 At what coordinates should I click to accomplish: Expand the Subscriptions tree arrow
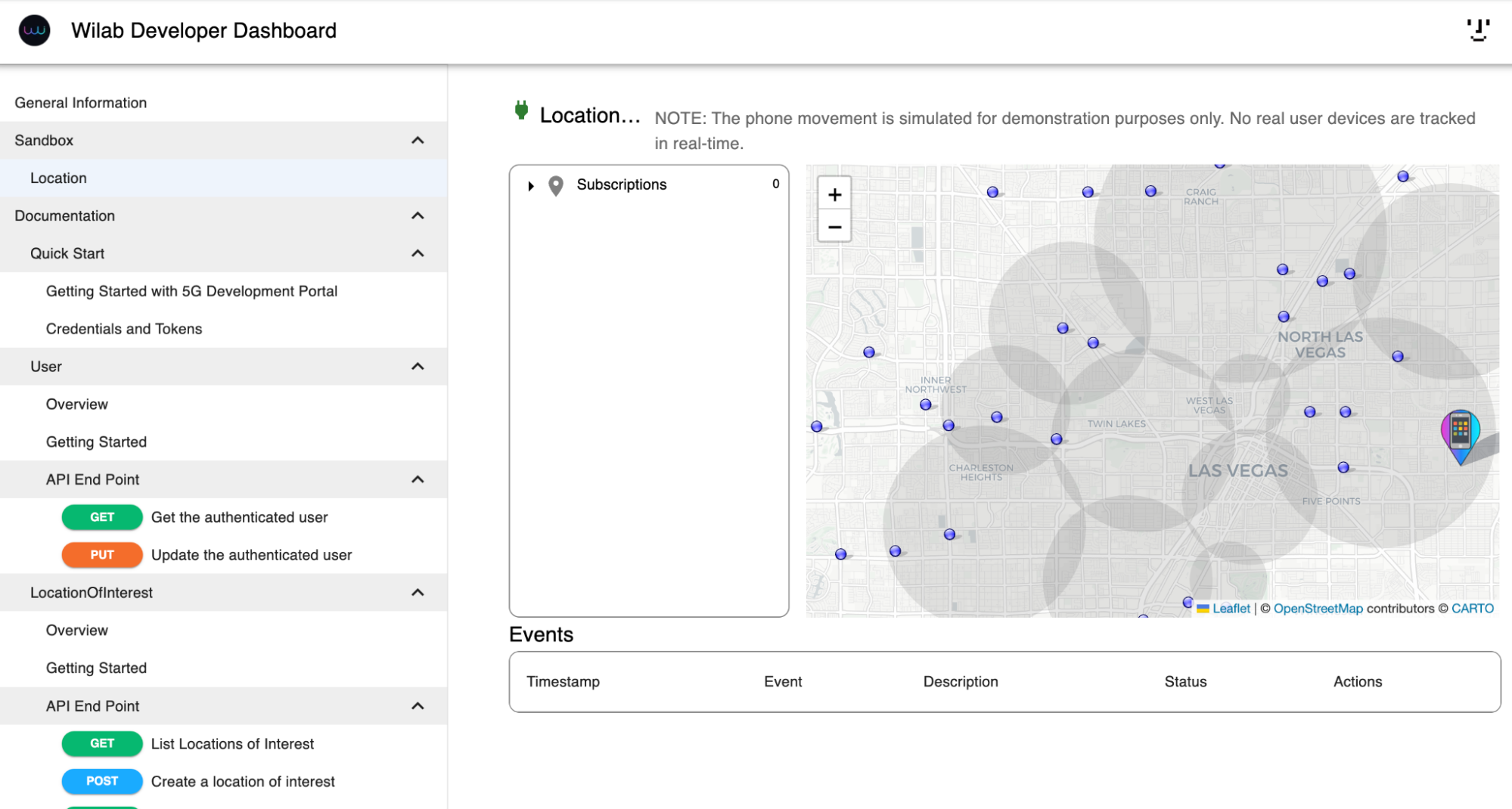coord(531,186)
